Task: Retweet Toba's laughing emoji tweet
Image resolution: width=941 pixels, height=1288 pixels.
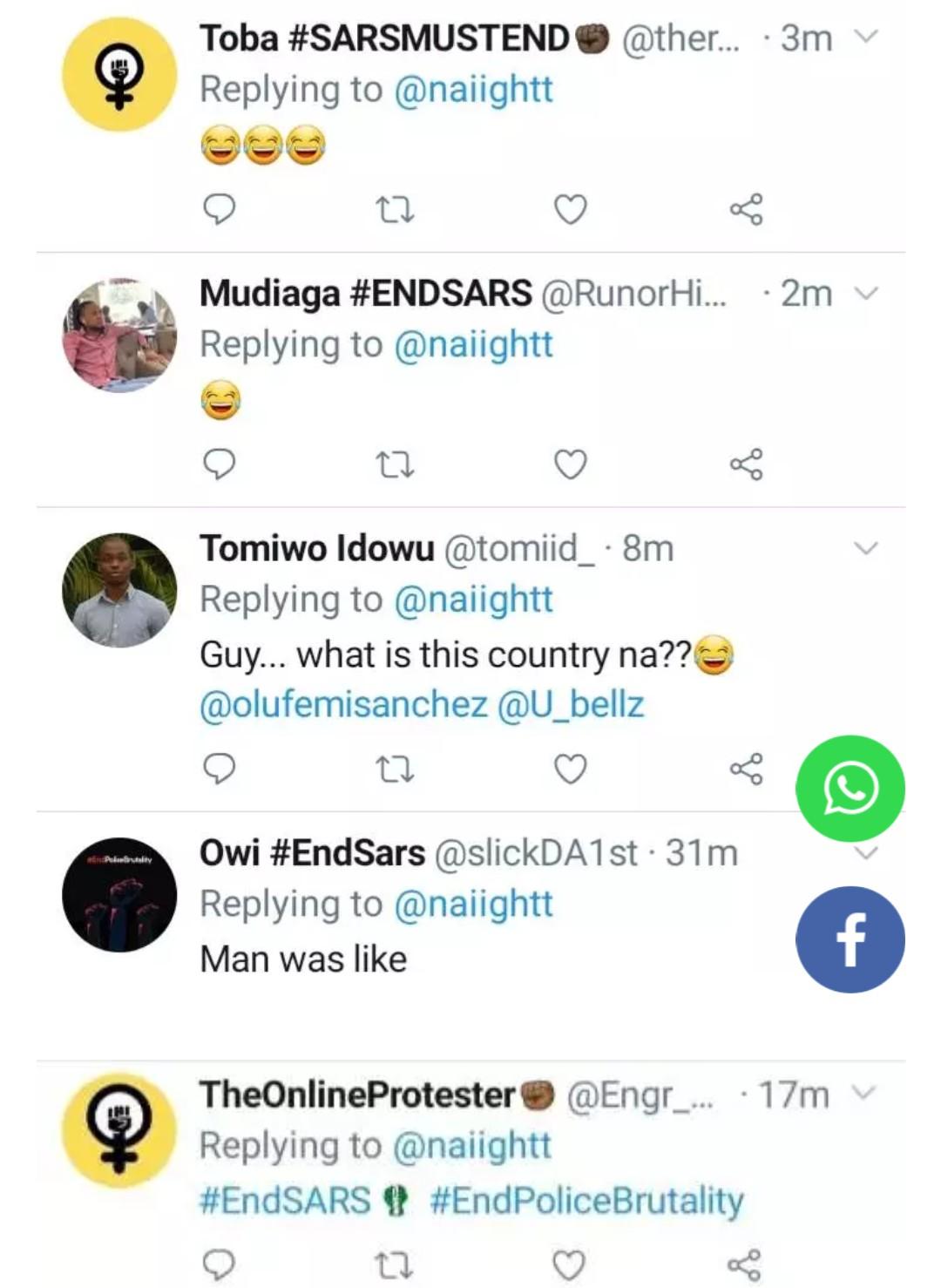Action: tap(394, 209)
